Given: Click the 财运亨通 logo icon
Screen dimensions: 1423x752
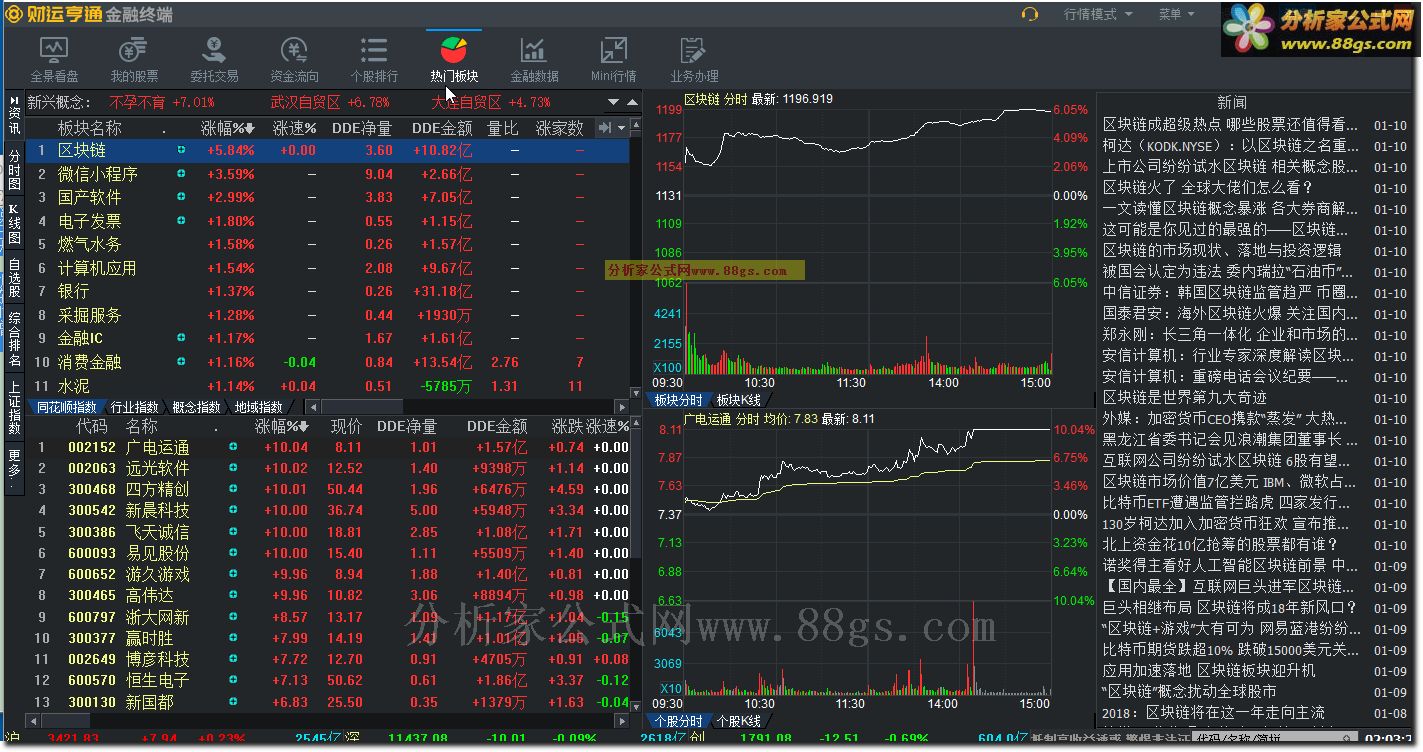Looking at the screenshot, I should [13, 14].
